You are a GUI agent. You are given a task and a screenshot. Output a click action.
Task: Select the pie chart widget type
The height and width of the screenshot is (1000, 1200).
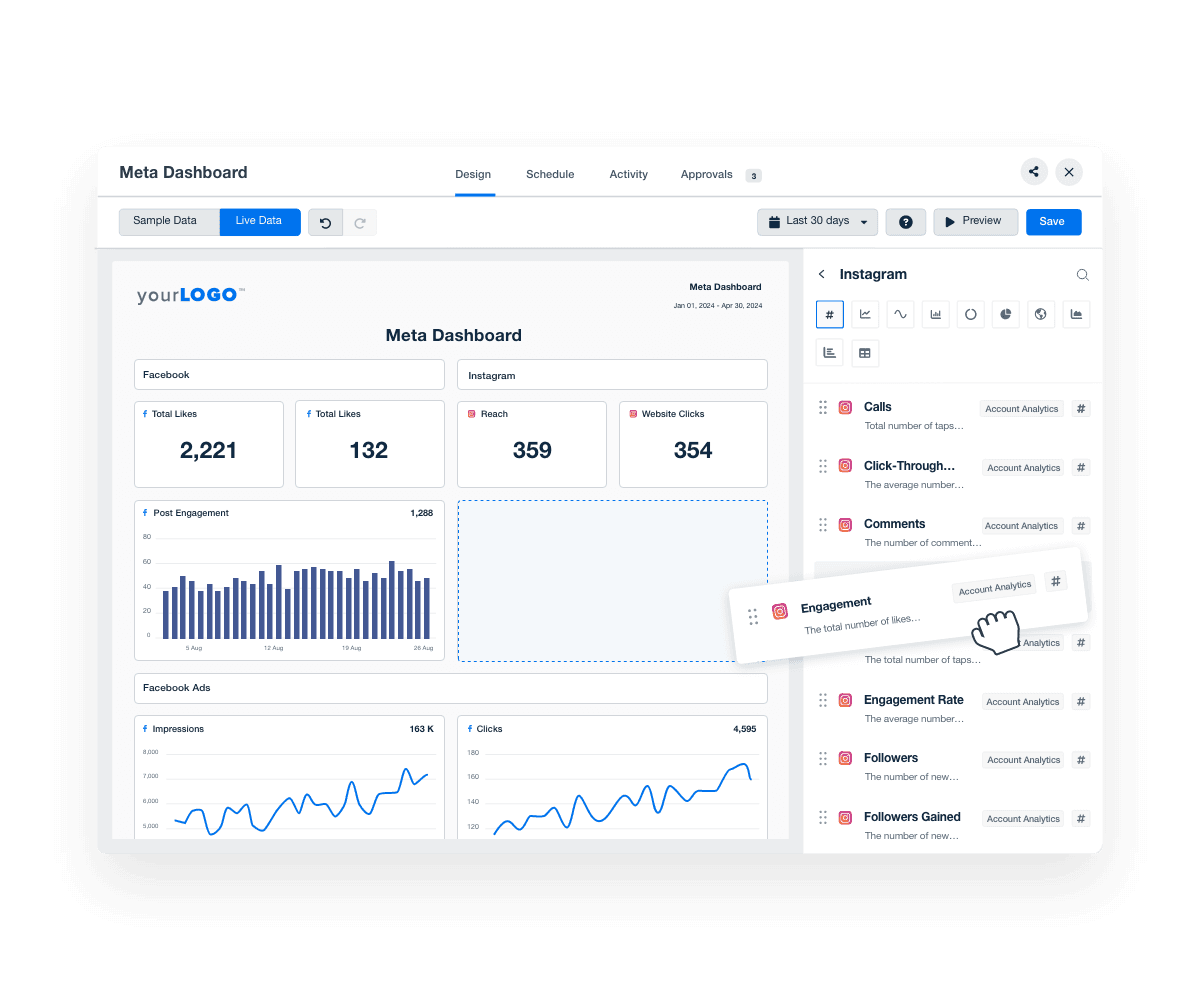click(1005, 314)
